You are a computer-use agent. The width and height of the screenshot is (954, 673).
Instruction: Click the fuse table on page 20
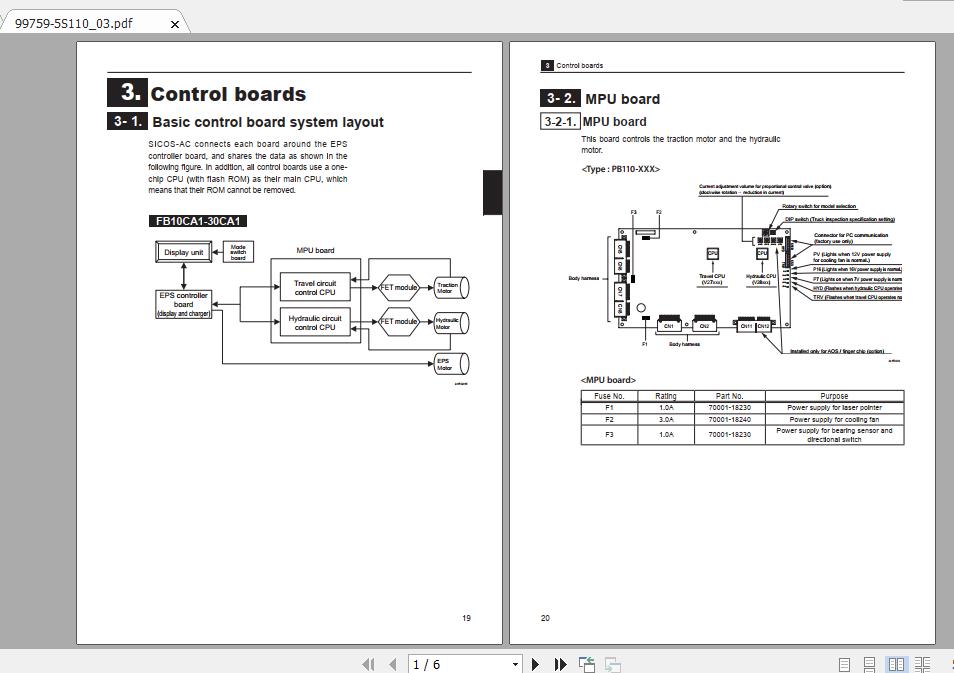(743, 417)
